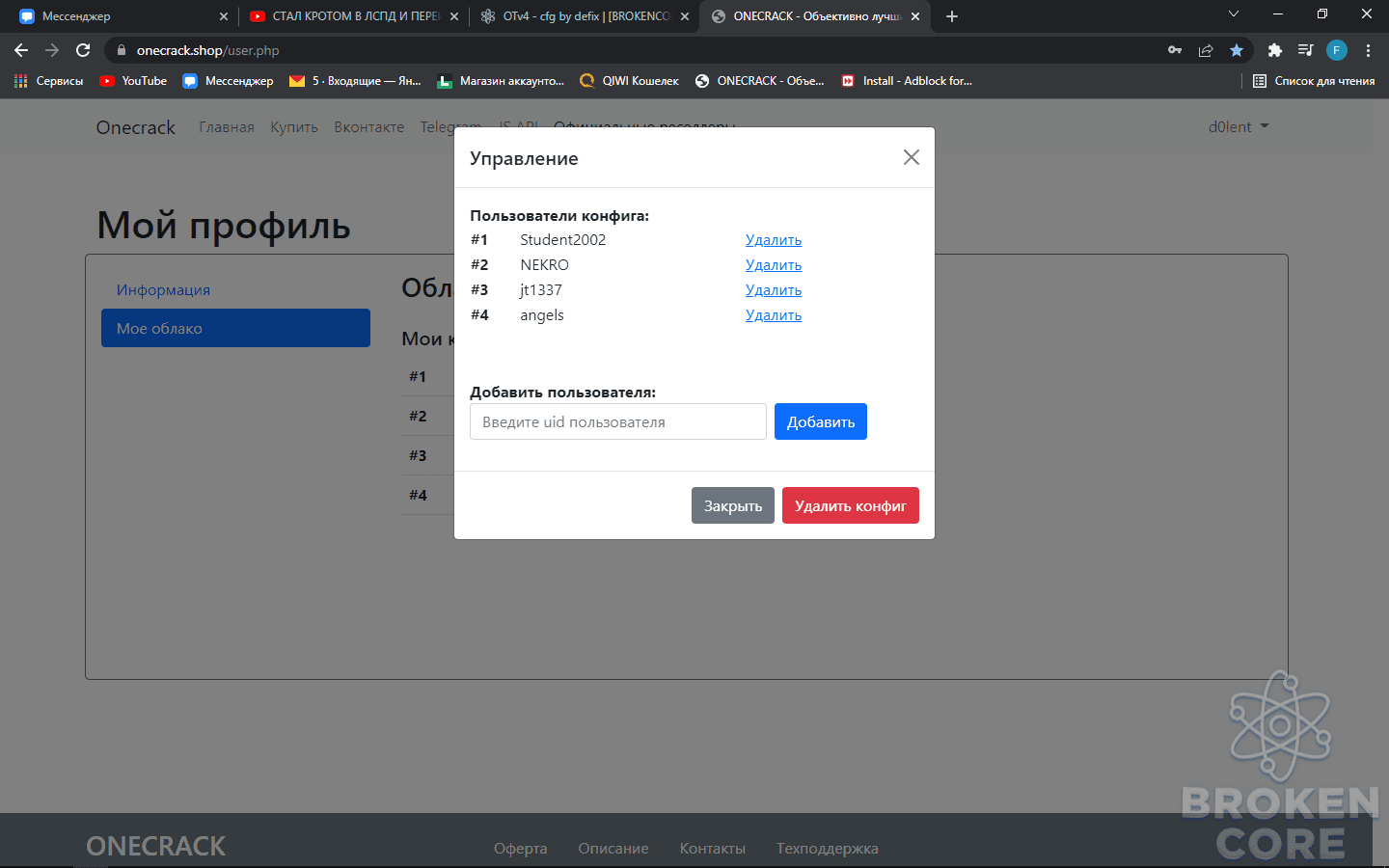Open the Мессенджер bookmark
This screenshot has width=1389, height=868.
pos(229,81)
